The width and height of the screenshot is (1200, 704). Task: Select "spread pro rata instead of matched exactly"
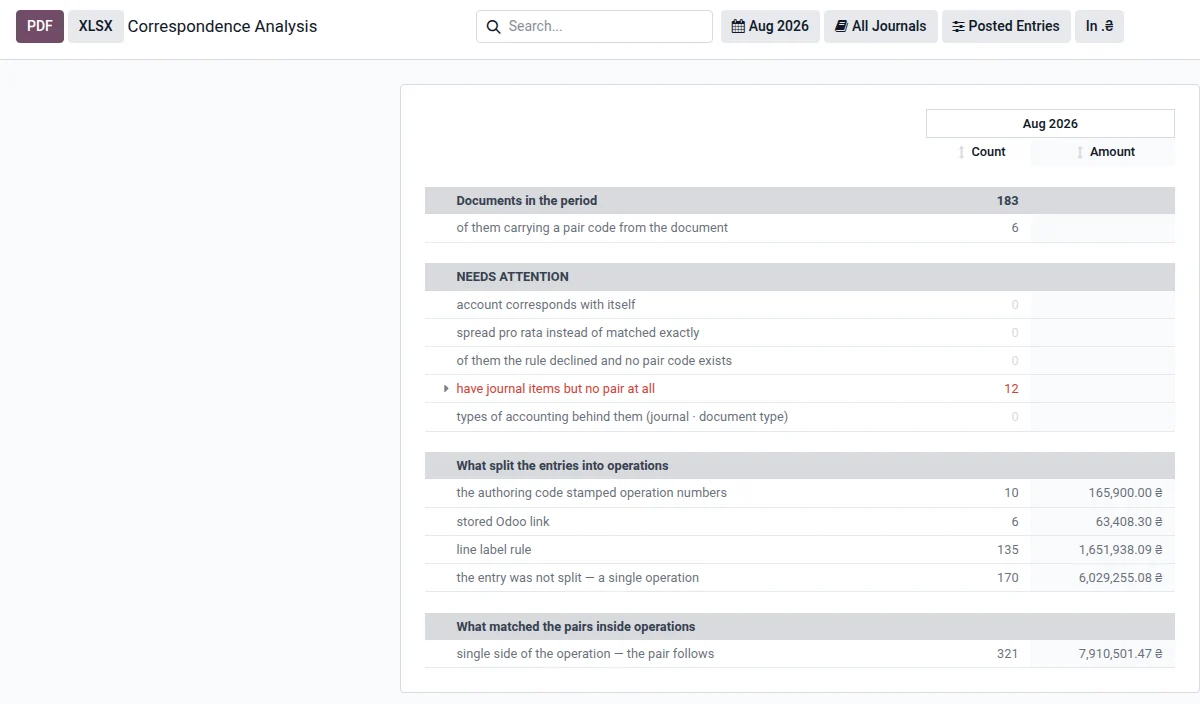(x=800, y=333)
